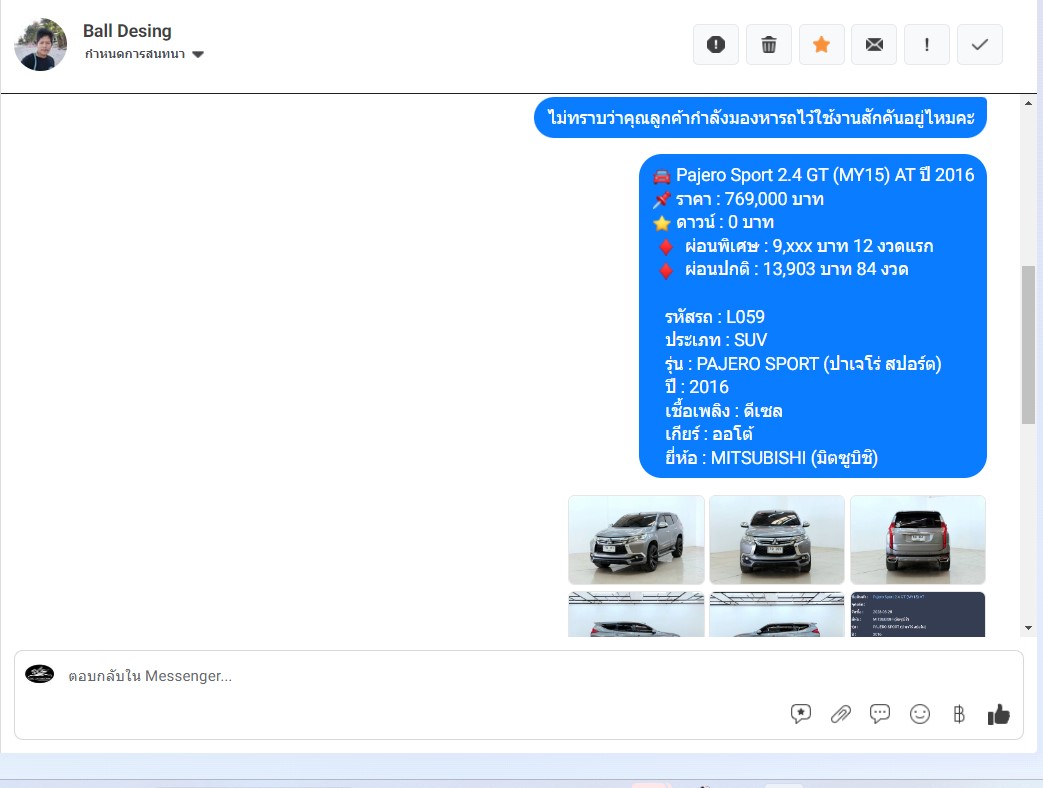Click the ประเภท : SUV line
The height and width of the screenshot is (788, 1043).
click(716, 340)
